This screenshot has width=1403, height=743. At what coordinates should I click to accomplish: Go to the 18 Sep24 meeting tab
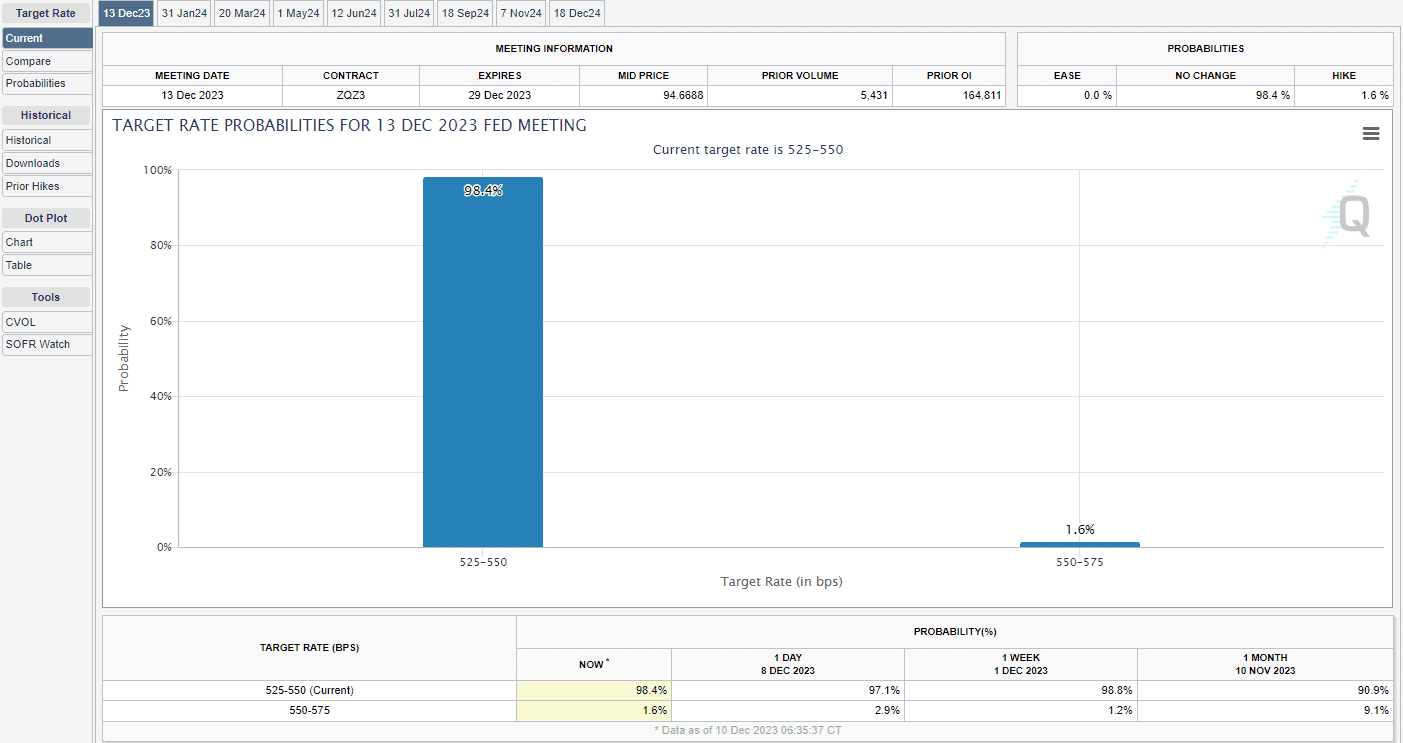[466, 13]
